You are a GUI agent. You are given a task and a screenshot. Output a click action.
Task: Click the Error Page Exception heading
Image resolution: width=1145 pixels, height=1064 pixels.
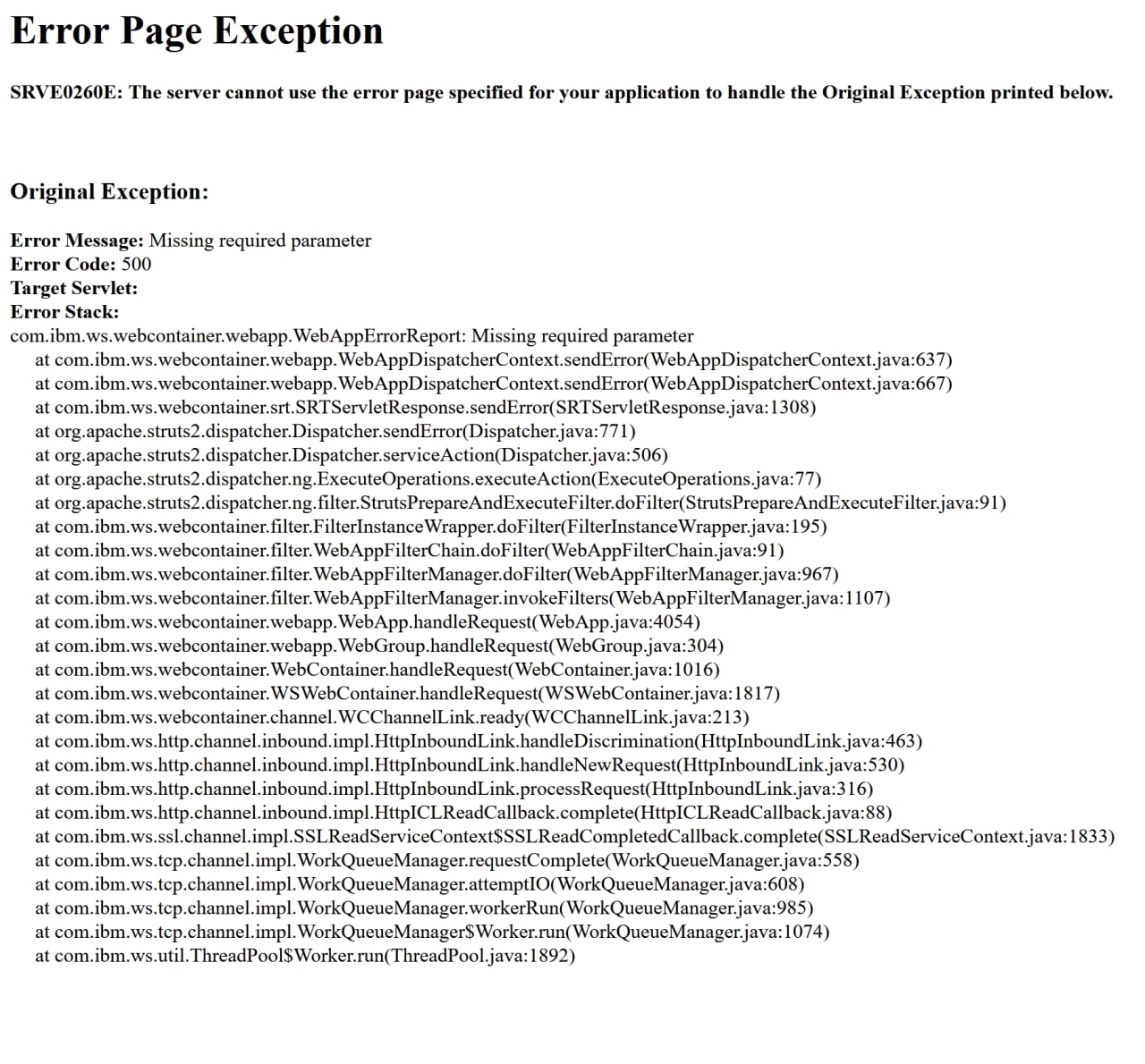point(197,31)
